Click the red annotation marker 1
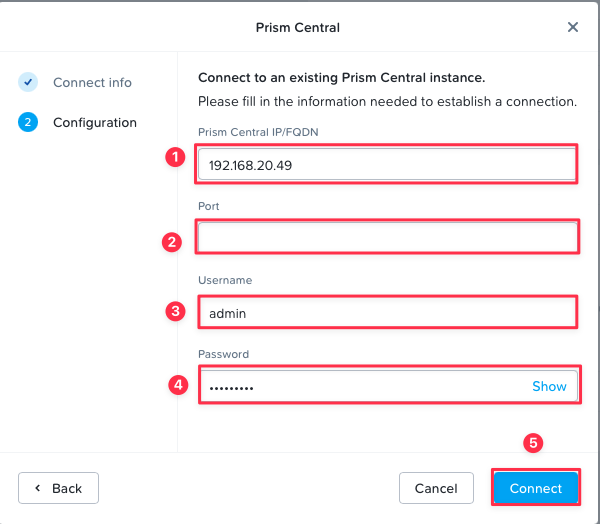 click(175, 157)
